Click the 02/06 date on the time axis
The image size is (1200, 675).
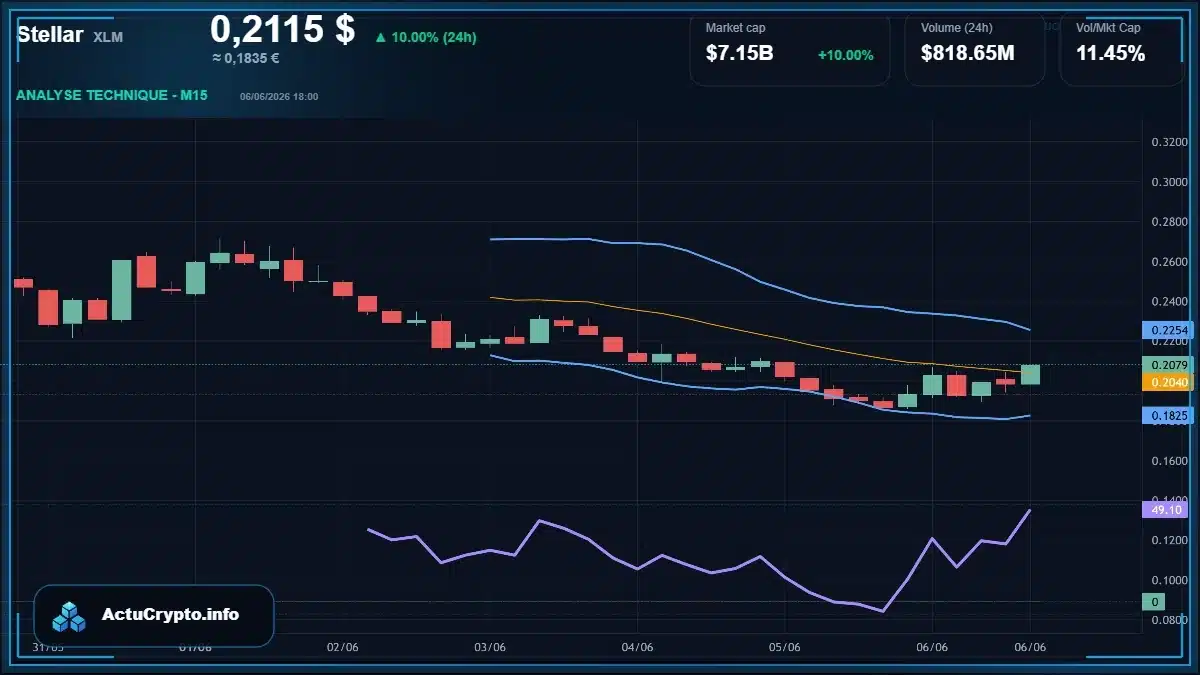click(343, 647)
